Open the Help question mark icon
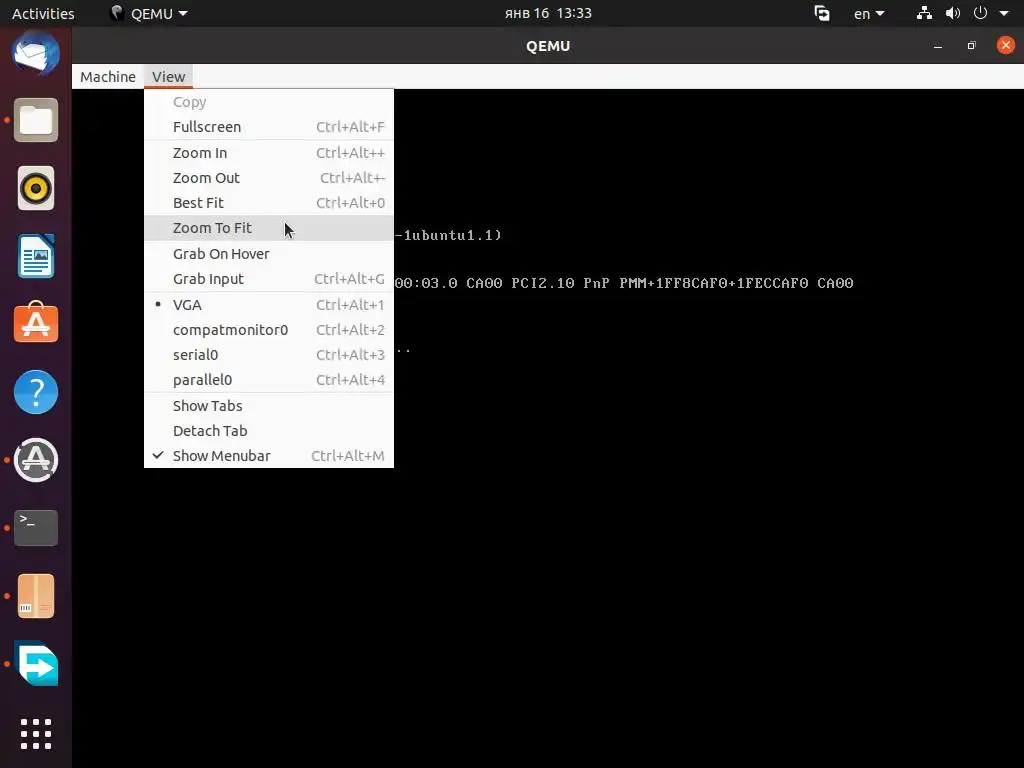Screen dimensions: 1024x768 point(36,392)
